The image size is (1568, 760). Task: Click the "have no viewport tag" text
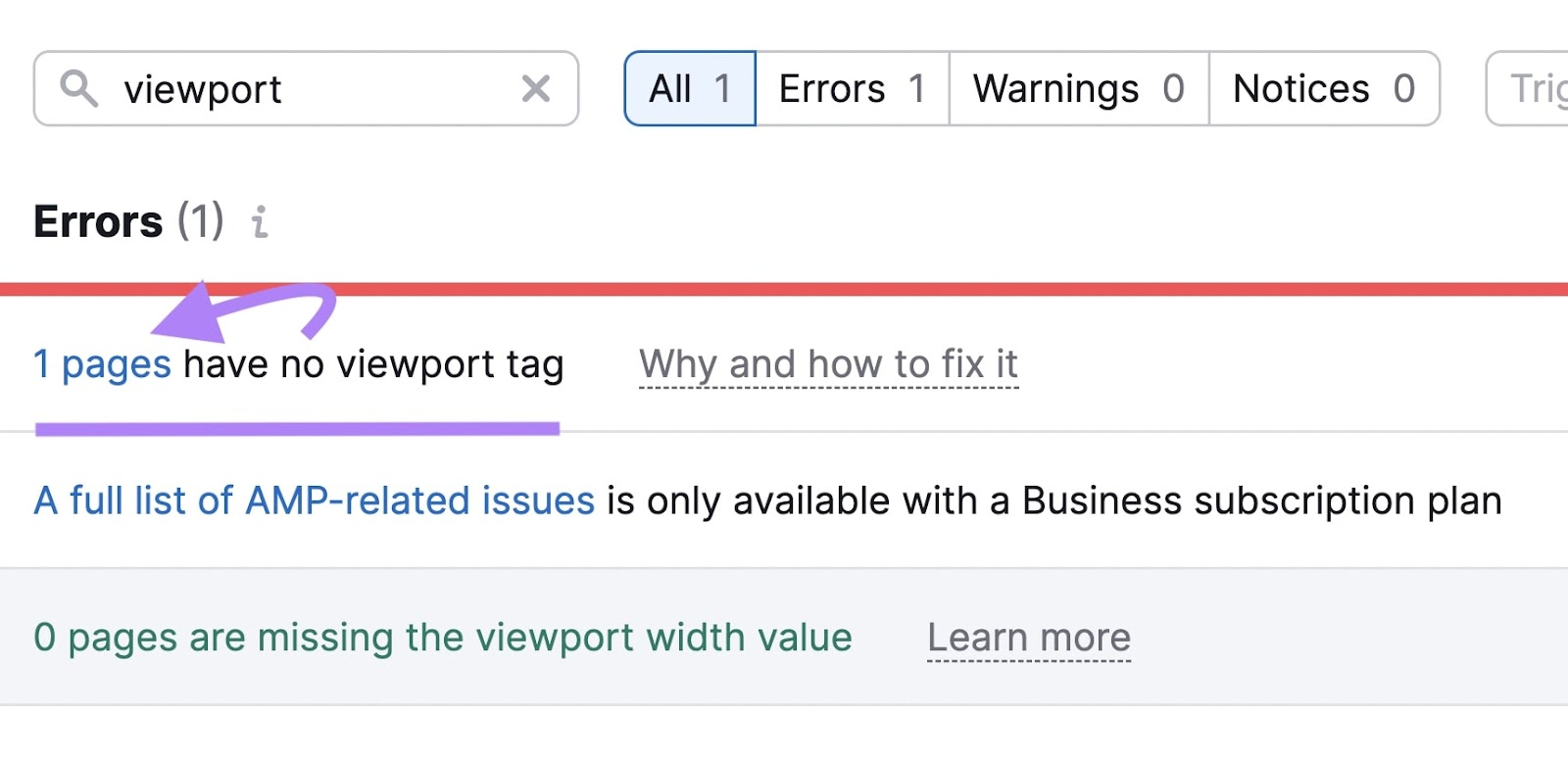[x=373, y=364]
